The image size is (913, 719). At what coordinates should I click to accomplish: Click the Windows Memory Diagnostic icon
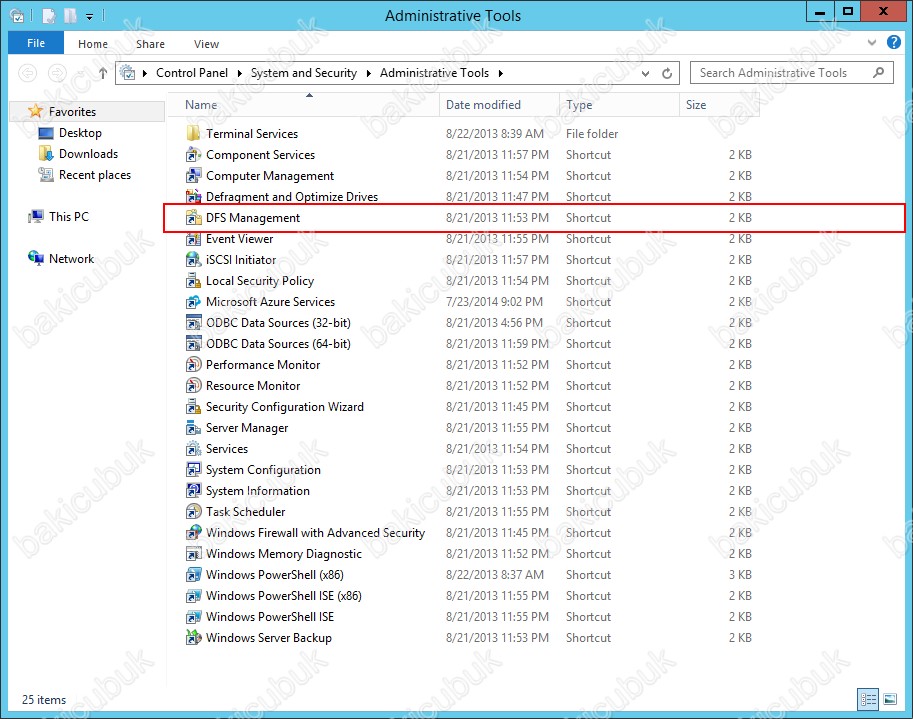pyautogui.click(x=193, y=554)
